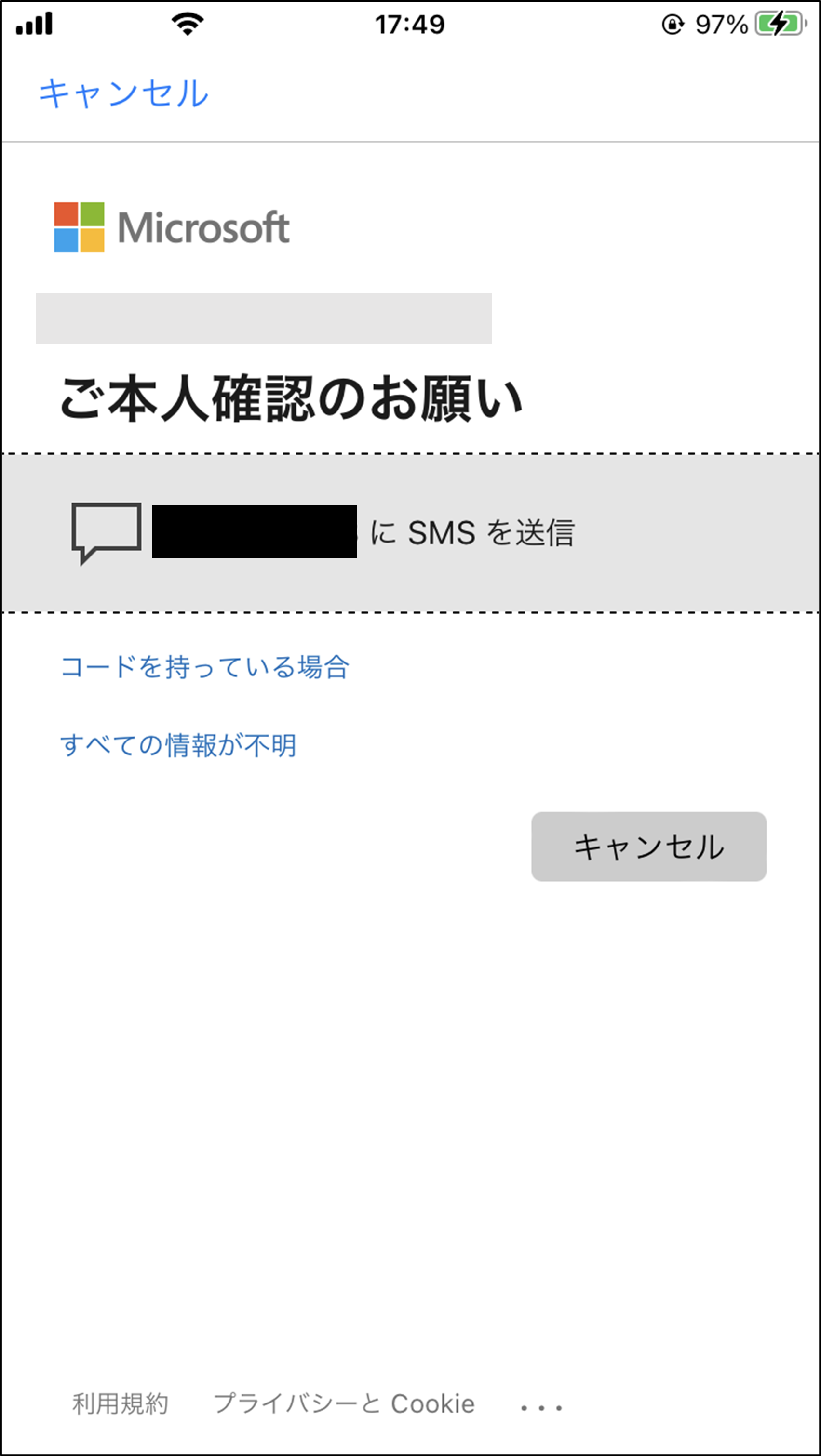Expand the footer three-dots menu
The width and height of the screenshot is (821, 1456).
point(542,1408)
